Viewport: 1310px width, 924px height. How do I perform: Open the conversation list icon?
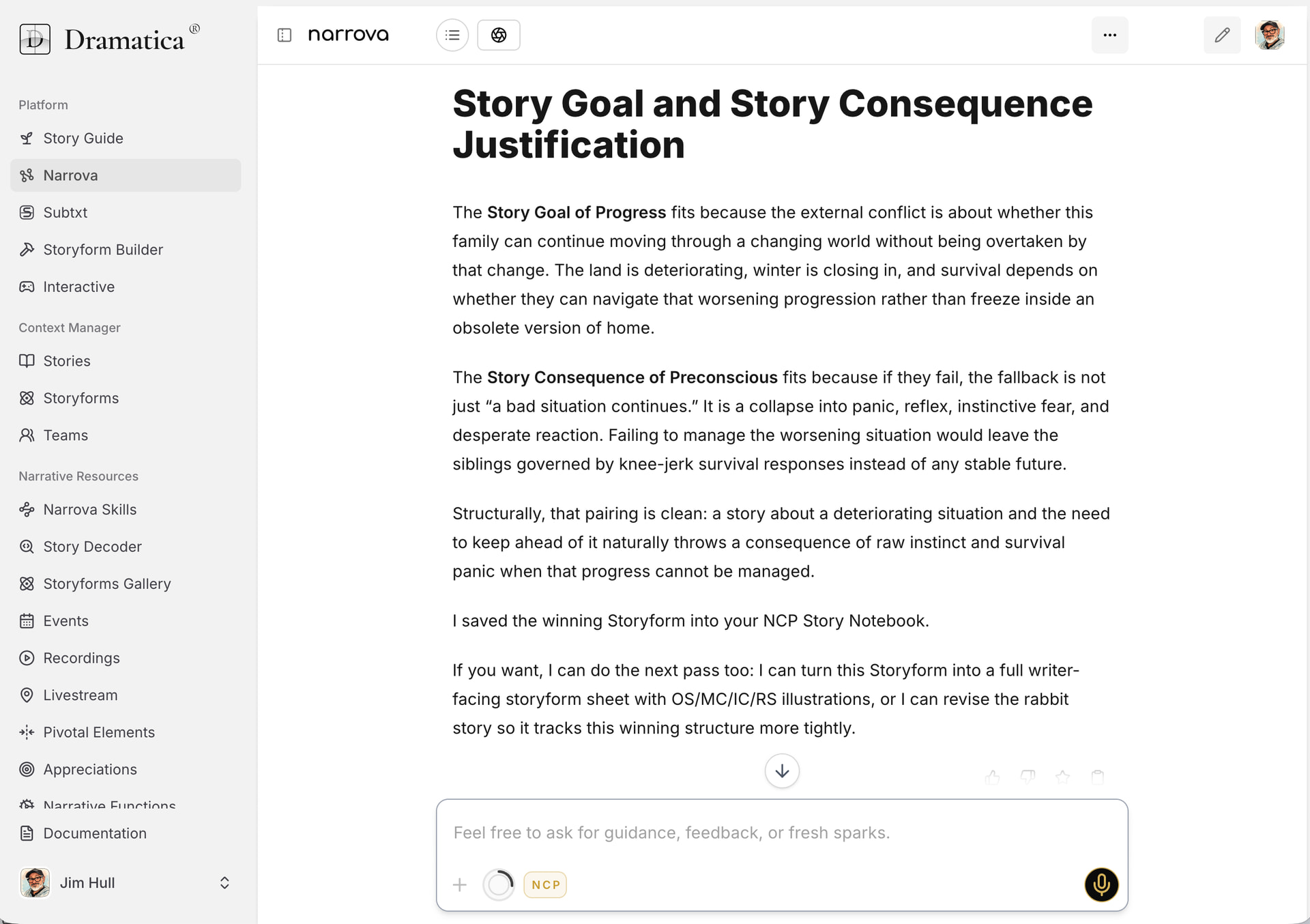point(452,35)
